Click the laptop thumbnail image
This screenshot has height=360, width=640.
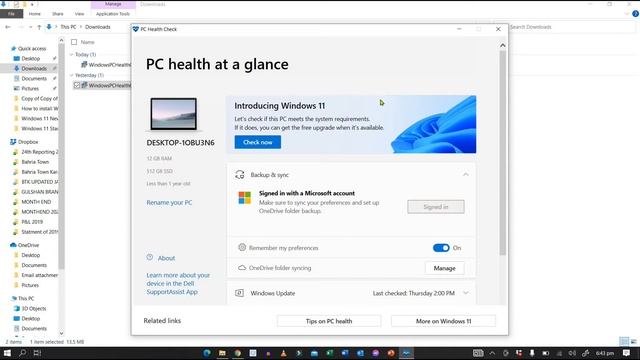click(x=173, y=114)
